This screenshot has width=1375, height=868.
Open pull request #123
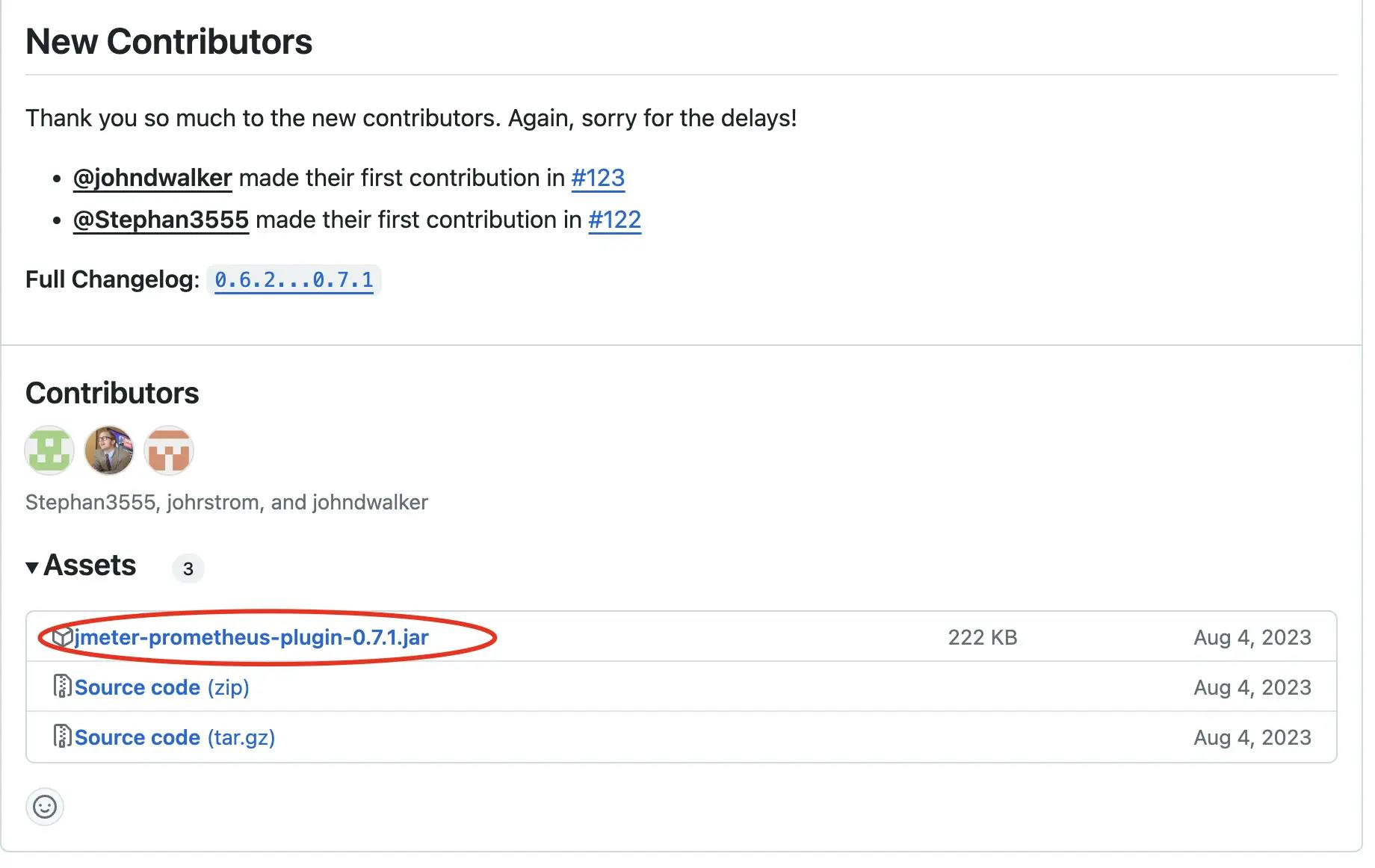(x=598, y=178)
